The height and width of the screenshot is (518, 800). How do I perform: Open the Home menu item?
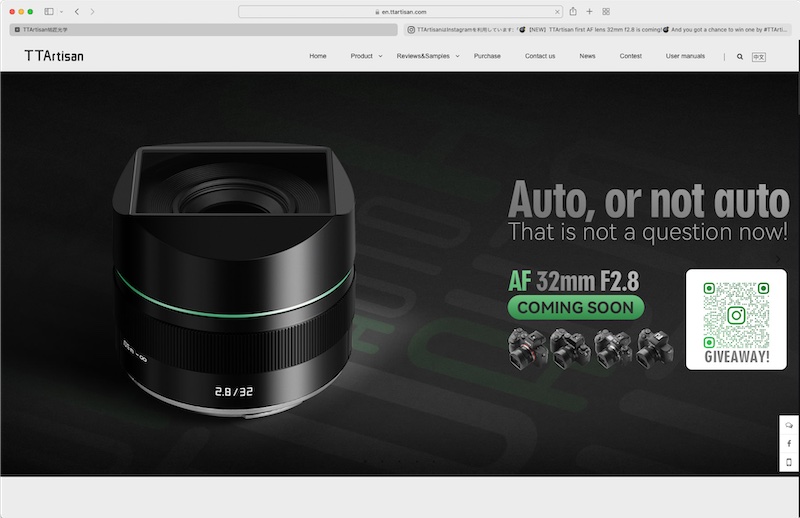pos(318,56)
